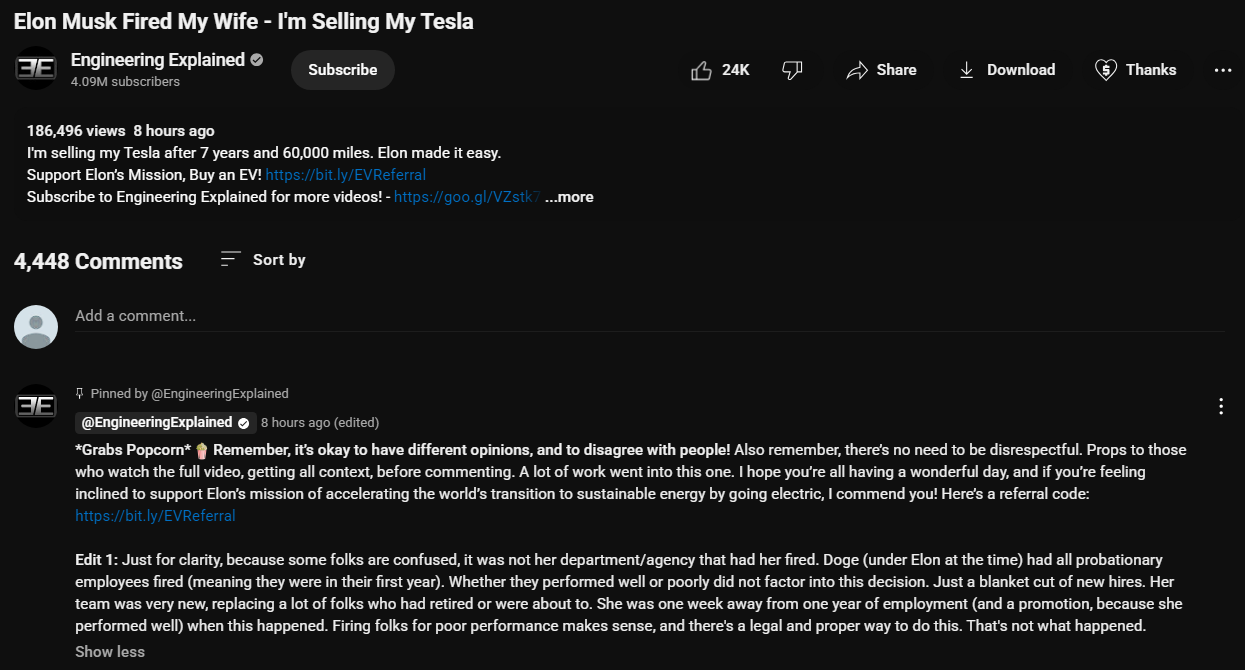The image size is (1245, 670).
Task: Open Engineering Explained channel avatar near title
Action: (x=36, y=68)
